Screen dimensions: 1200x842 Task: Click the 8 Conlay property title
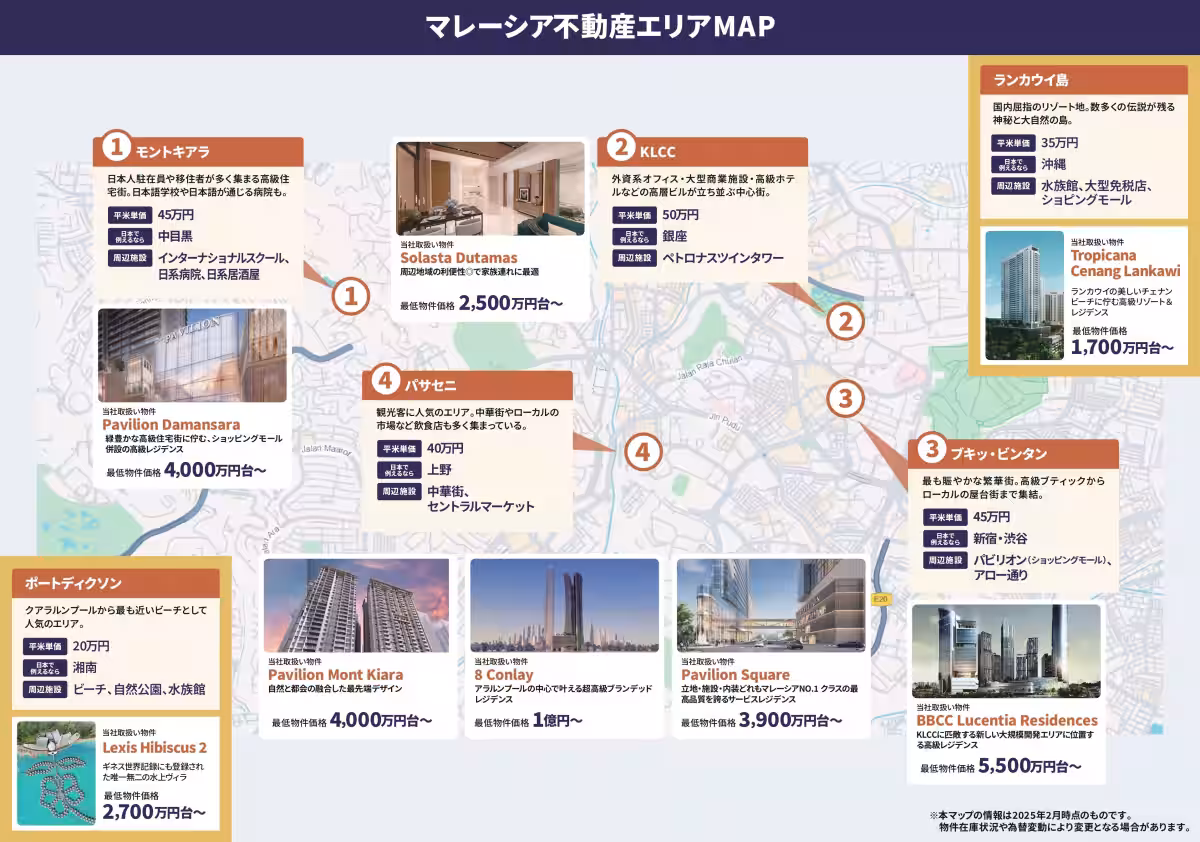[504, 675]
